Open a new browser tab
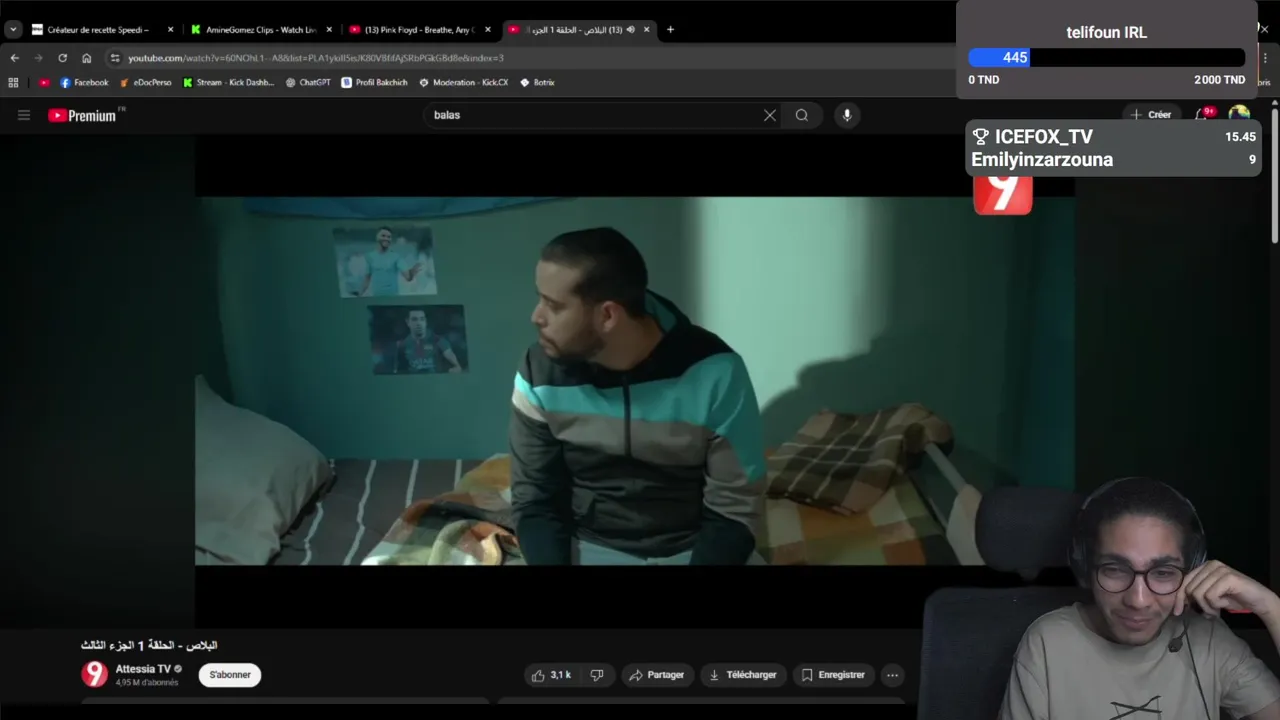Viewport: 1280px width, 720px height. click(670, 30)
